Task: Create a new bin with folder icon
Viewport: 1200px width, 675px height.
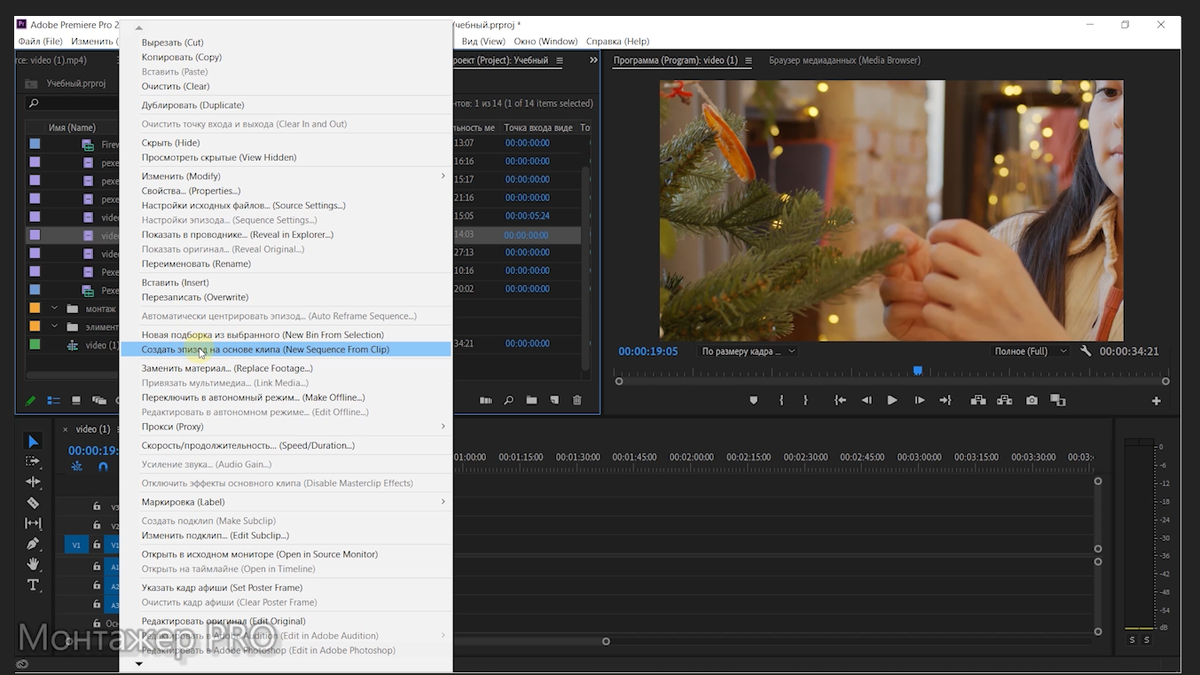Action: pos(532,400)
